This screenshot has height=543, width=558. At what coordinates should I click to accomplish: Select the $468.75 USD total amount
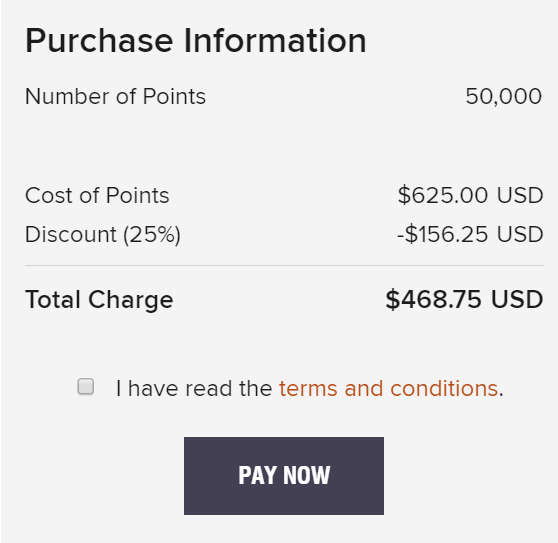(464, 299)
